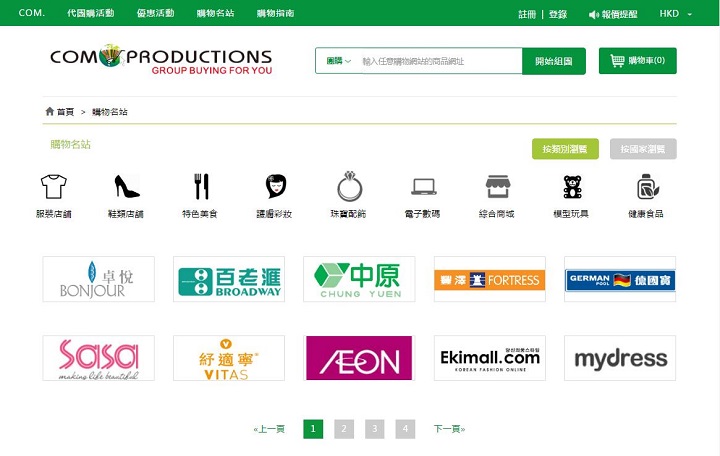Jump to page 4 in pagination
720x456 pixels.
pos(405,429)
